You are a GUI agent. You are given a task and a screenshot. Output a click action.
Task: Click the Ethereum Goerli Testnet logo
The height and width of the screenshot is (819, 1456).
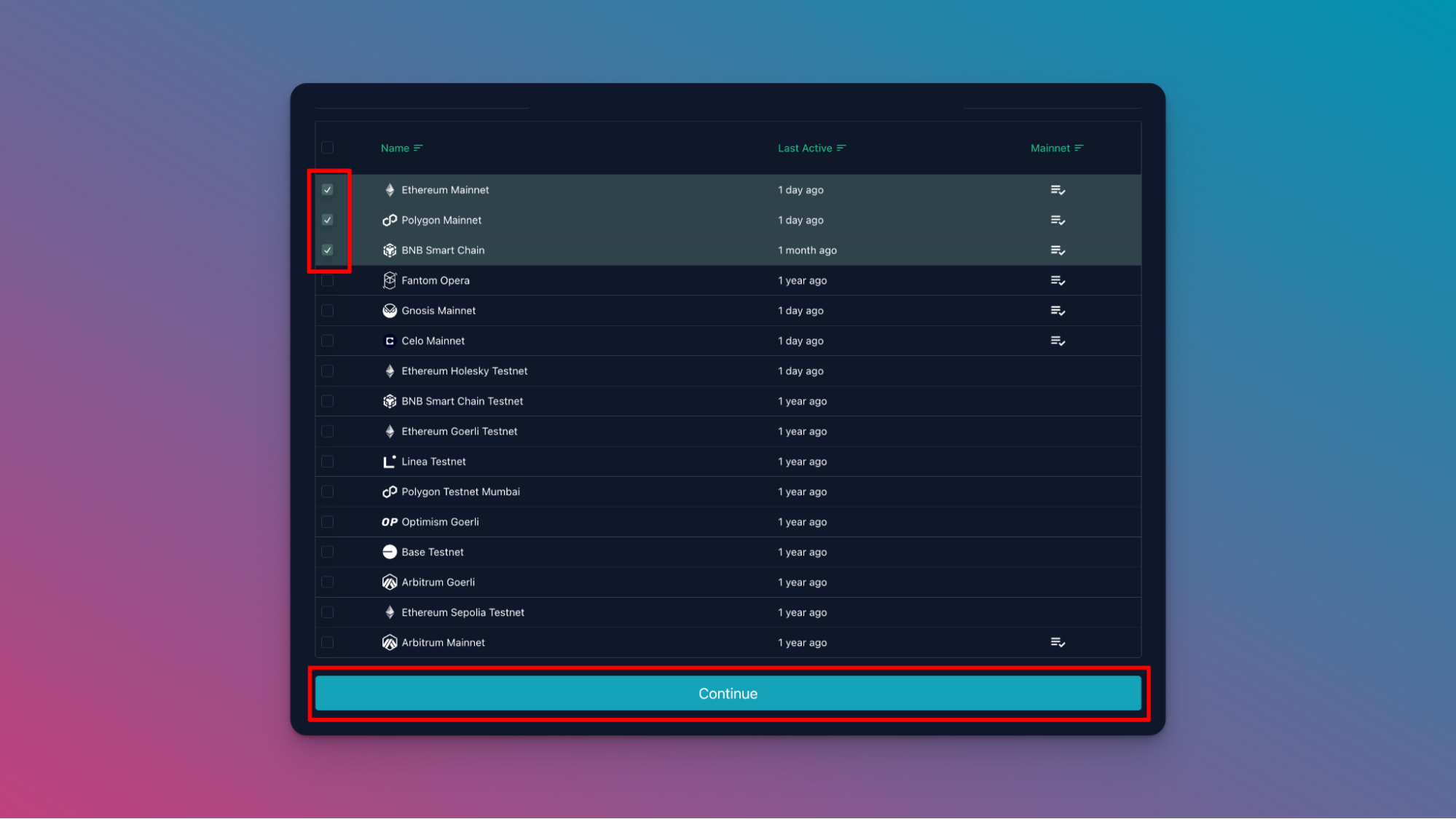[390, 432]
